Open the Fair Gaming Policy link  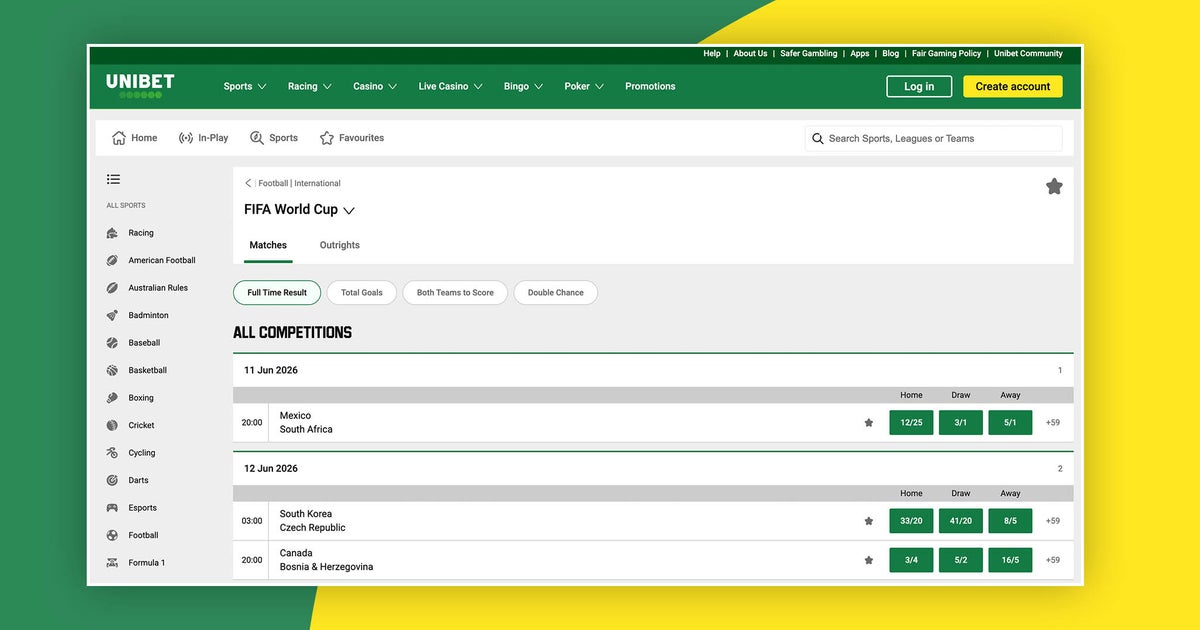[946, 54]
